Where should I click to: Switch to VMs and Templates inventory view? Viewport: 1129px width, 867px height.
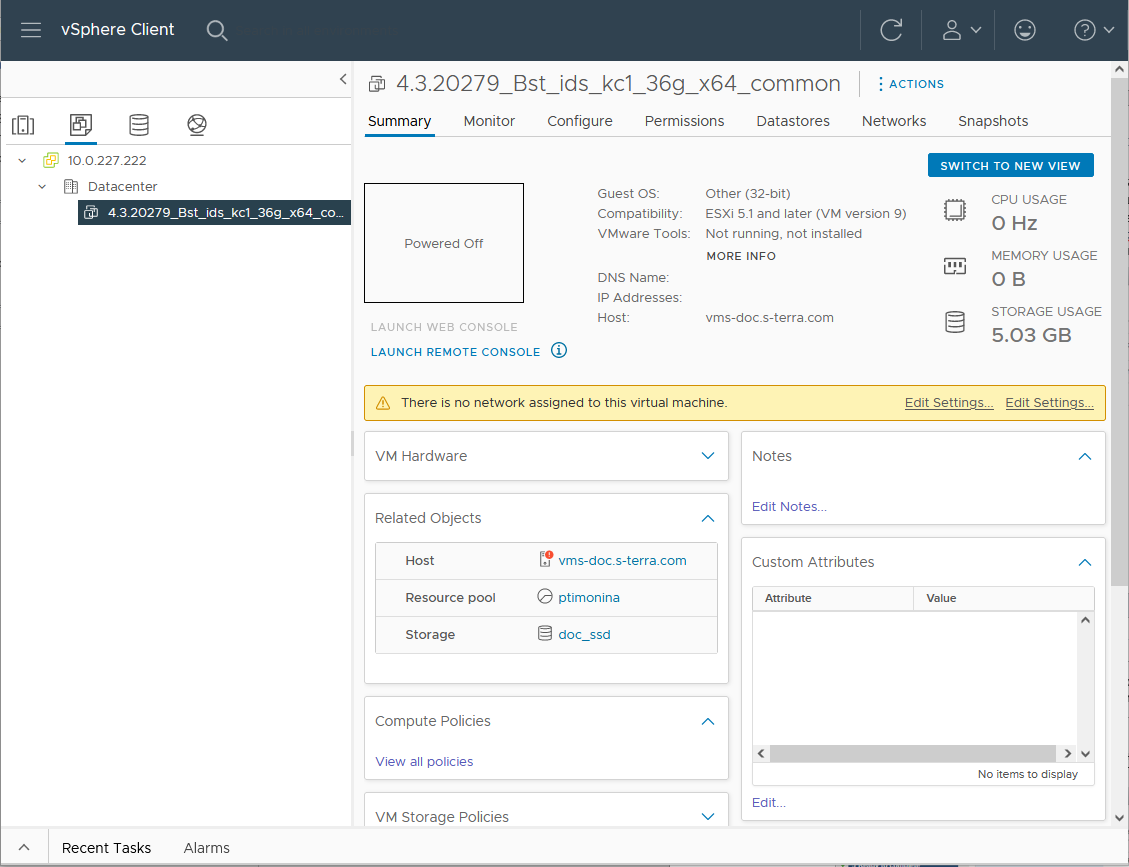pyautogui.click(x=81, y=125)
